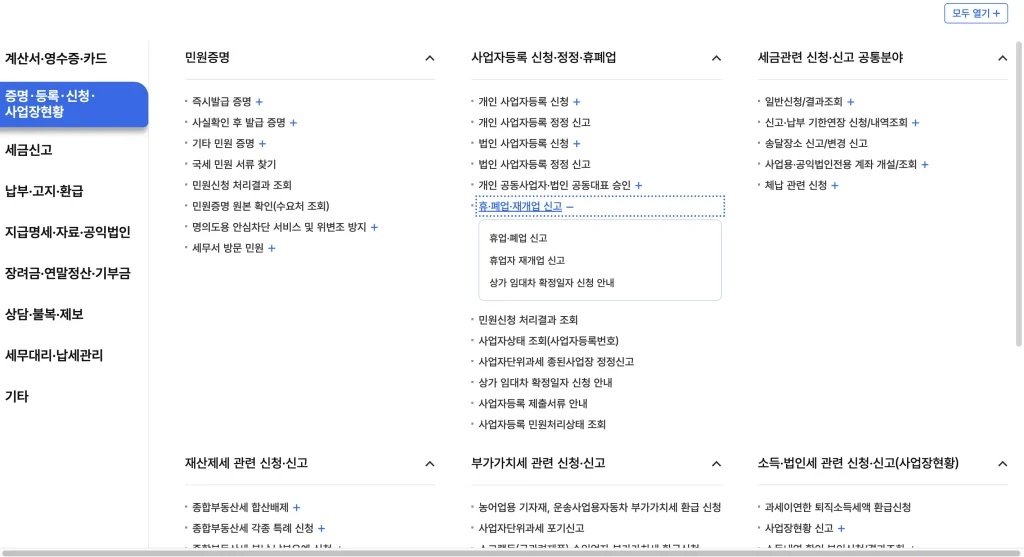
Task: Click the 휴·폐업·재개업 신고 link
Action: click(x=520, y=206)
